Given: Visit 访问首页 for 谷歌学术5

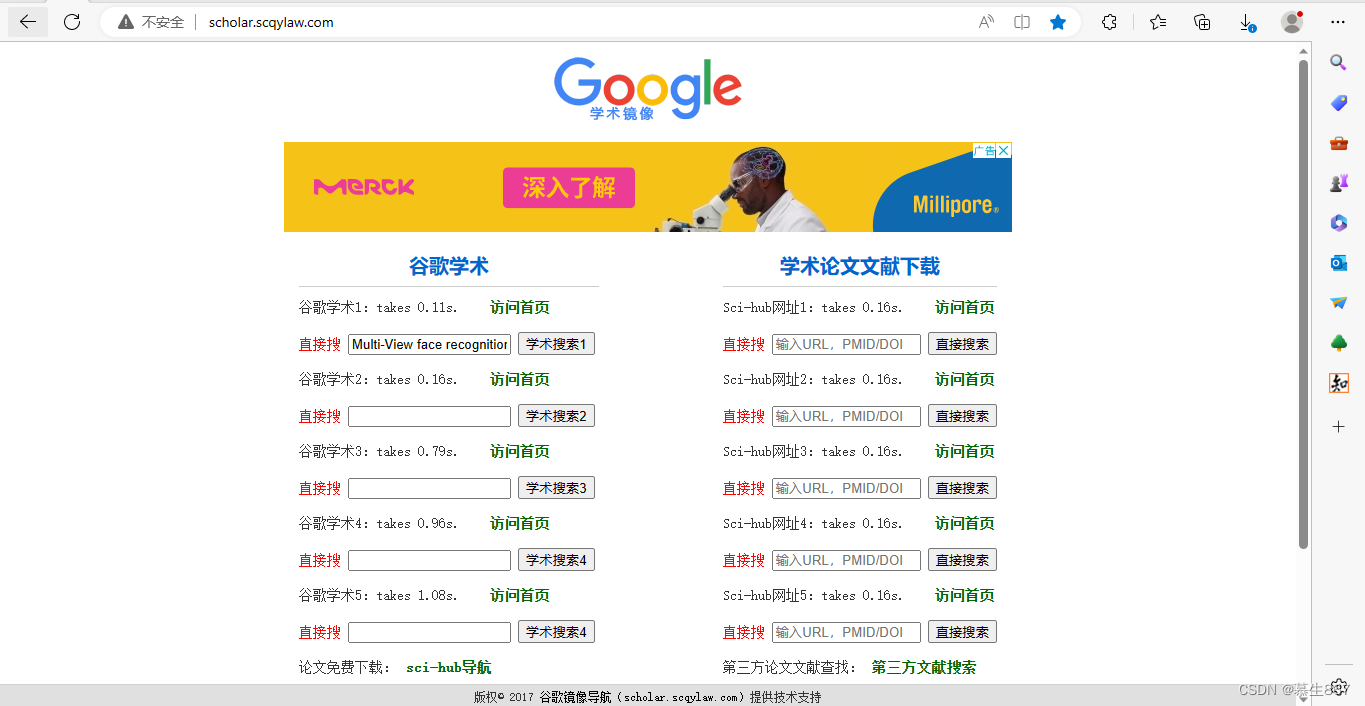Looking at the screenshot, I should click(520, 596).
